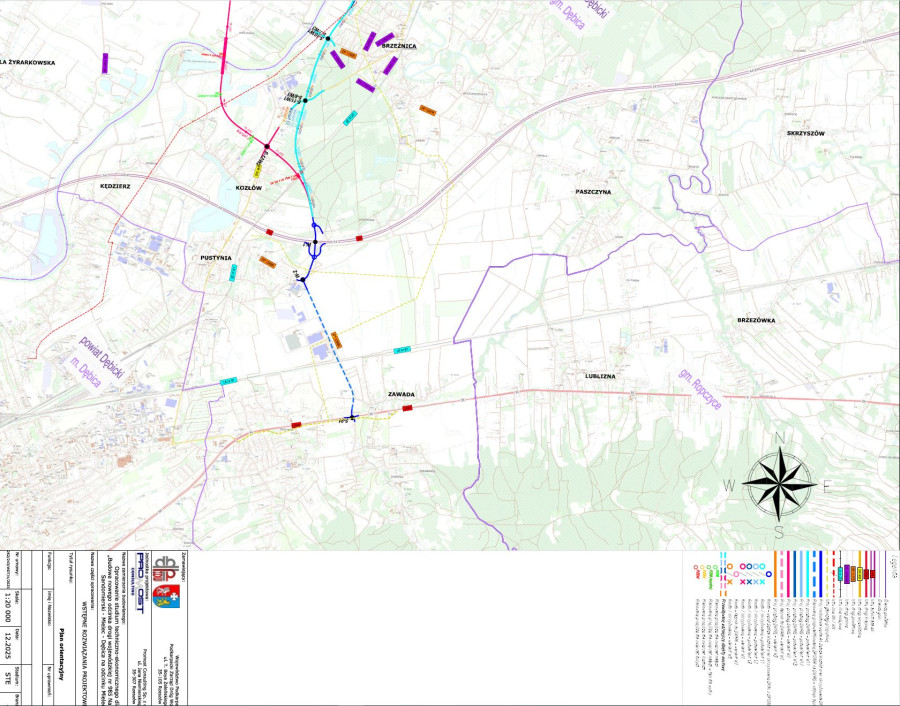Click the SKRZYSZÓW label

tap(804, 133)
